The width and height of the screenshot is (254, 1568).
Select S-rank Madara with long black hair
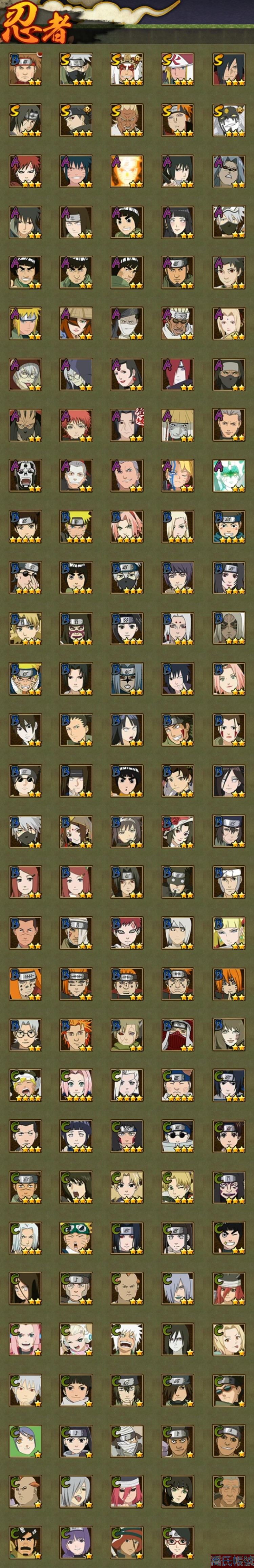click(228, 69)
